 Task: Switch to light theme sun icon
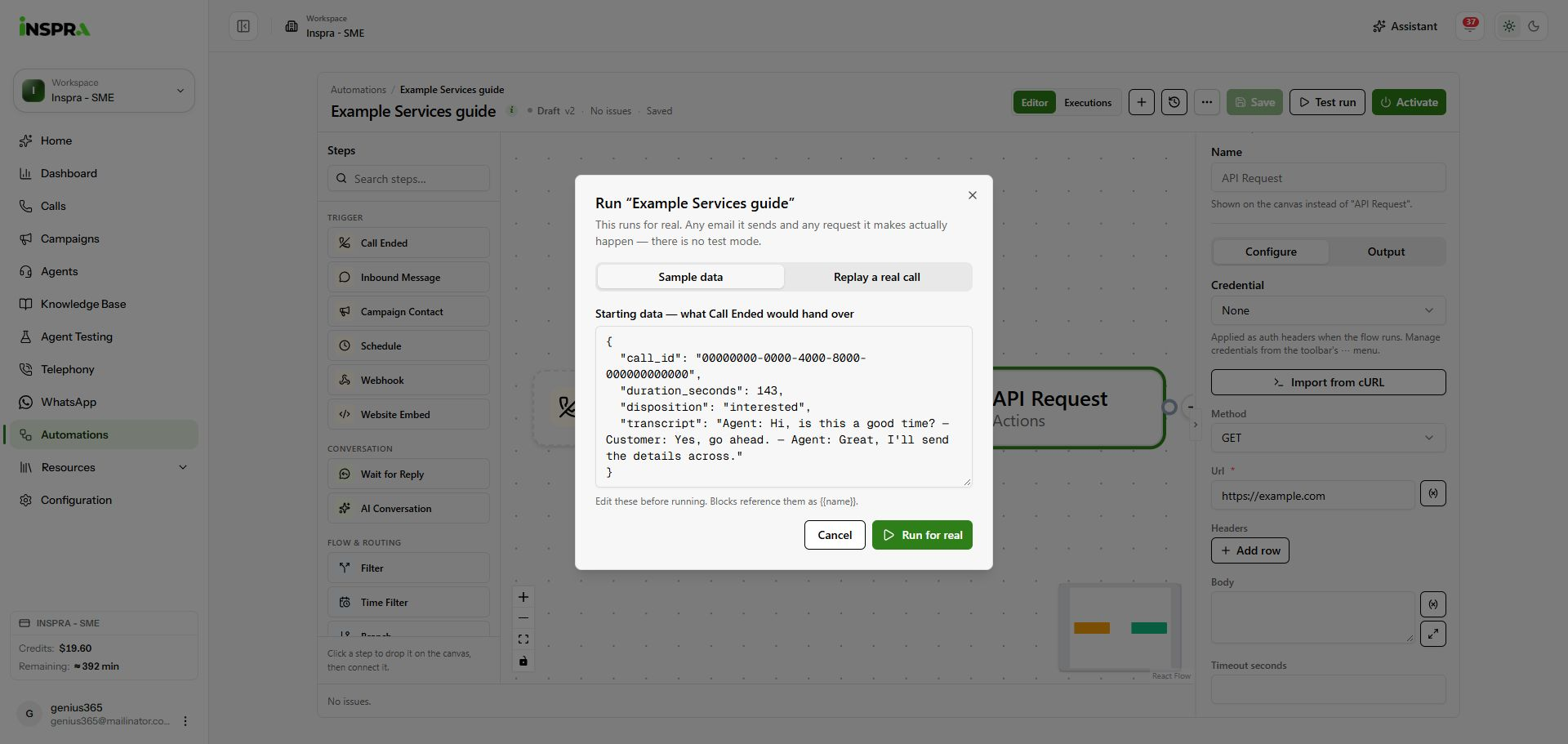1509,26
